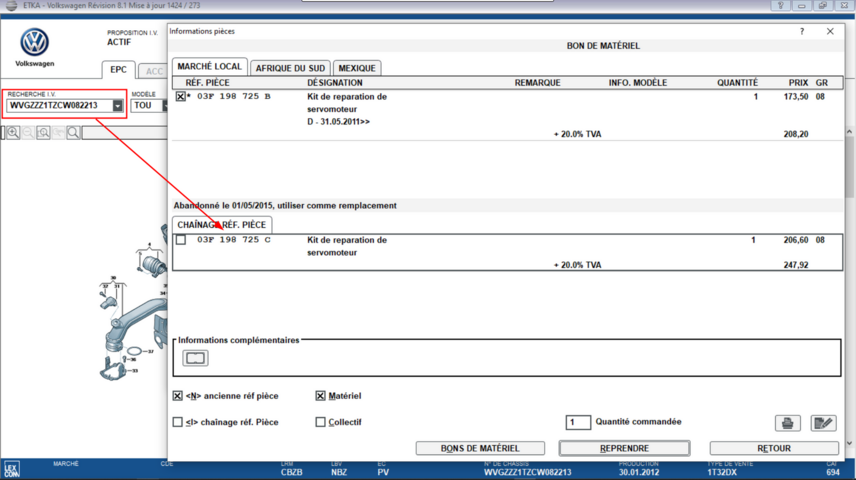Click the help question mark in dialog header

tap(802, 32)
